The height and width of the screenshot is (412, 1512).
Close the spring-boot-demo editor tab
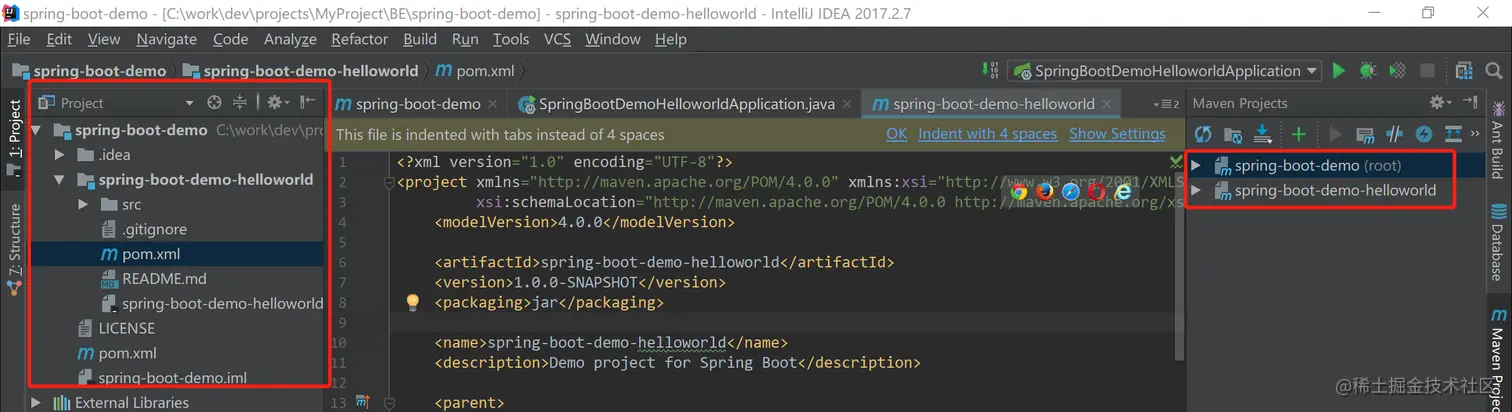coord(492,104)
